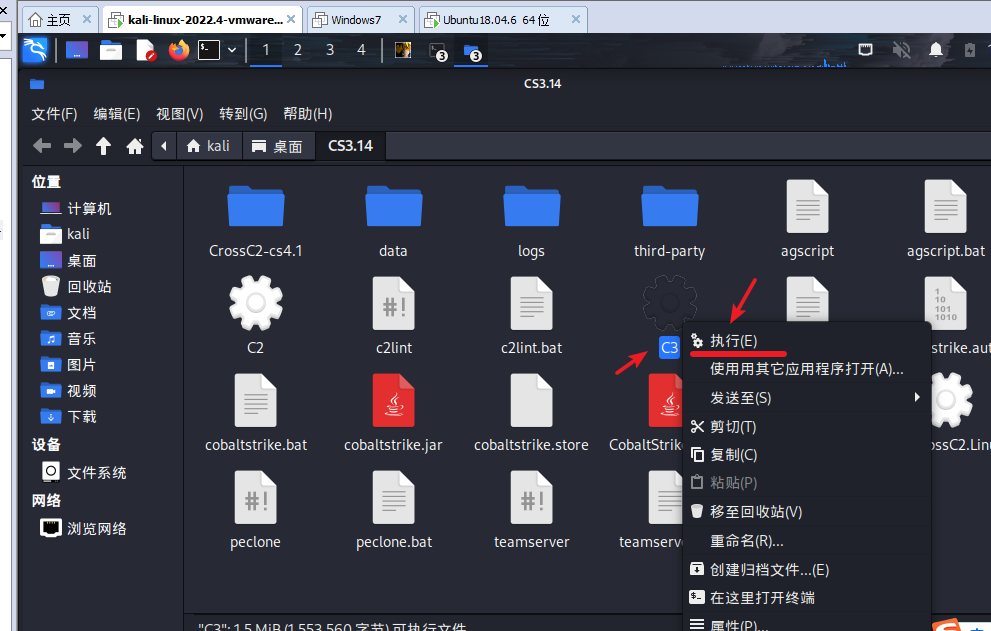
Task: Switch to workspace 1
Action: pos(266,50)
